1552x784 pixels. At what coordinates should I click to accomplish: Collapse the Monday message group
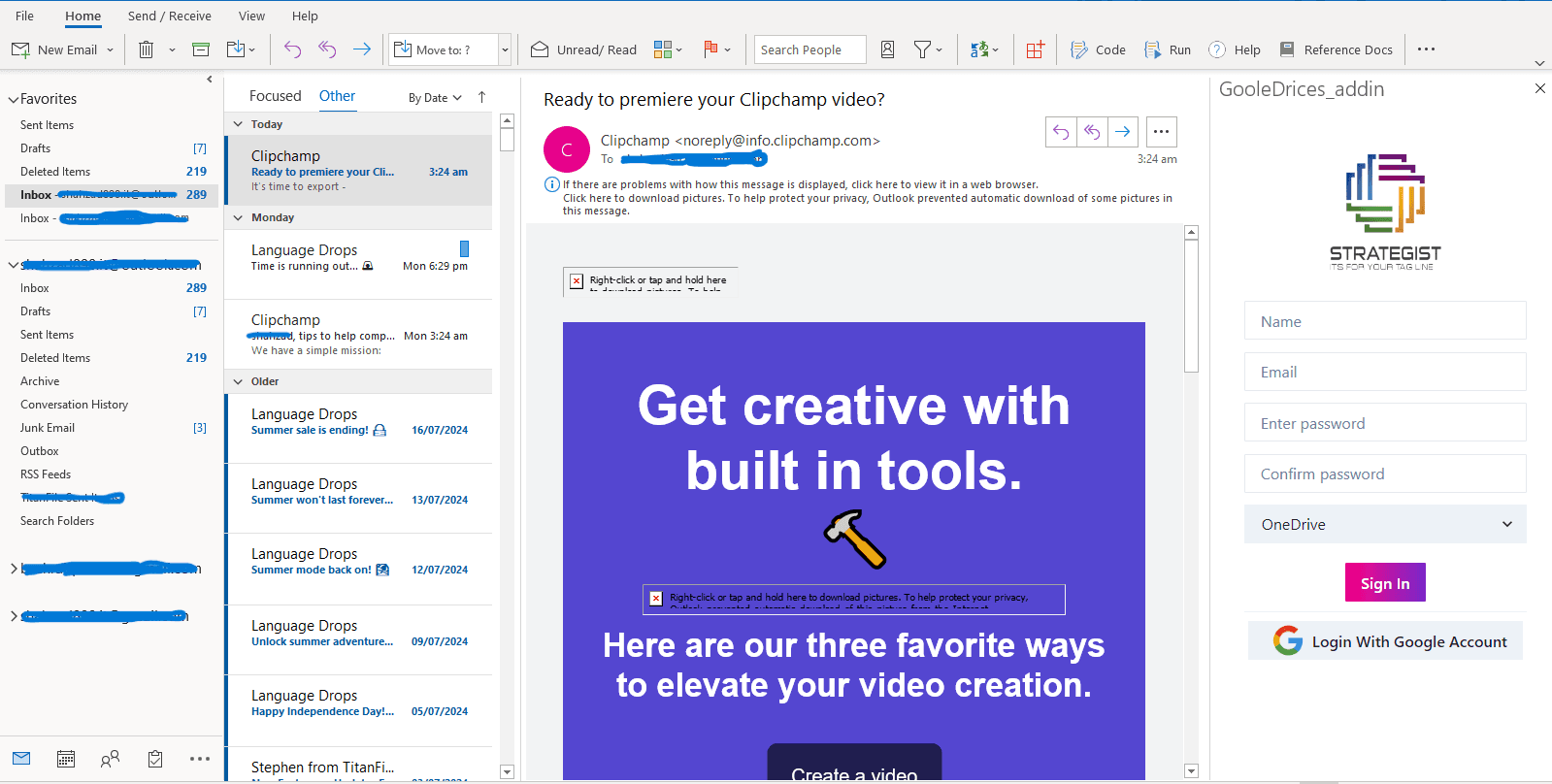tap(238, 217)
